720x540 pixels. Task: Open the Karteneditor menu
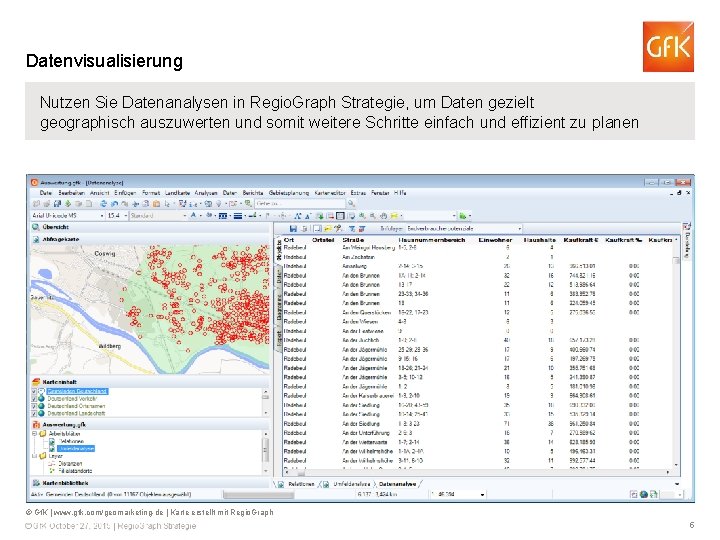coord(330,193)
